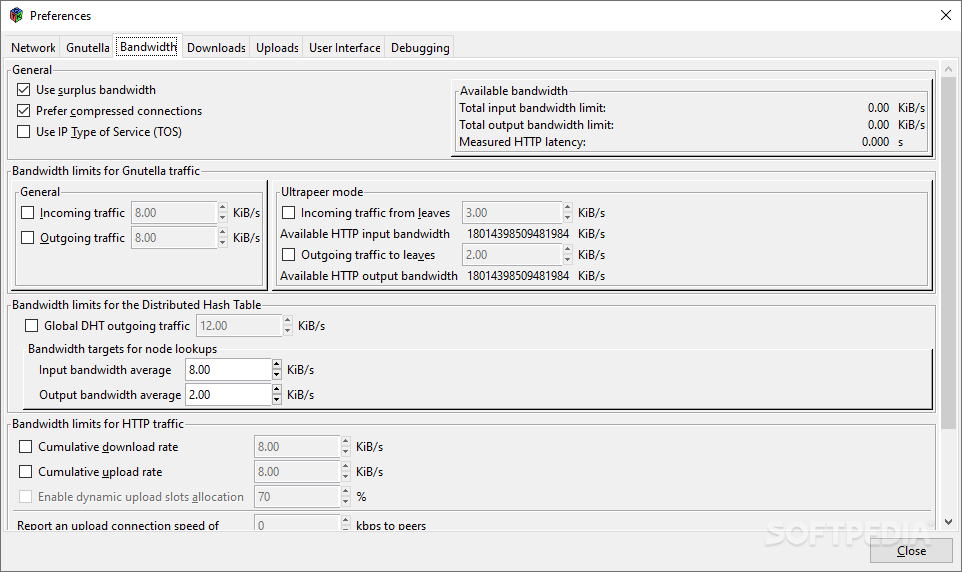Screen dimensions: 962x572
Task: Click the Input bandwidth average field
Action: (x=228, y=369)
